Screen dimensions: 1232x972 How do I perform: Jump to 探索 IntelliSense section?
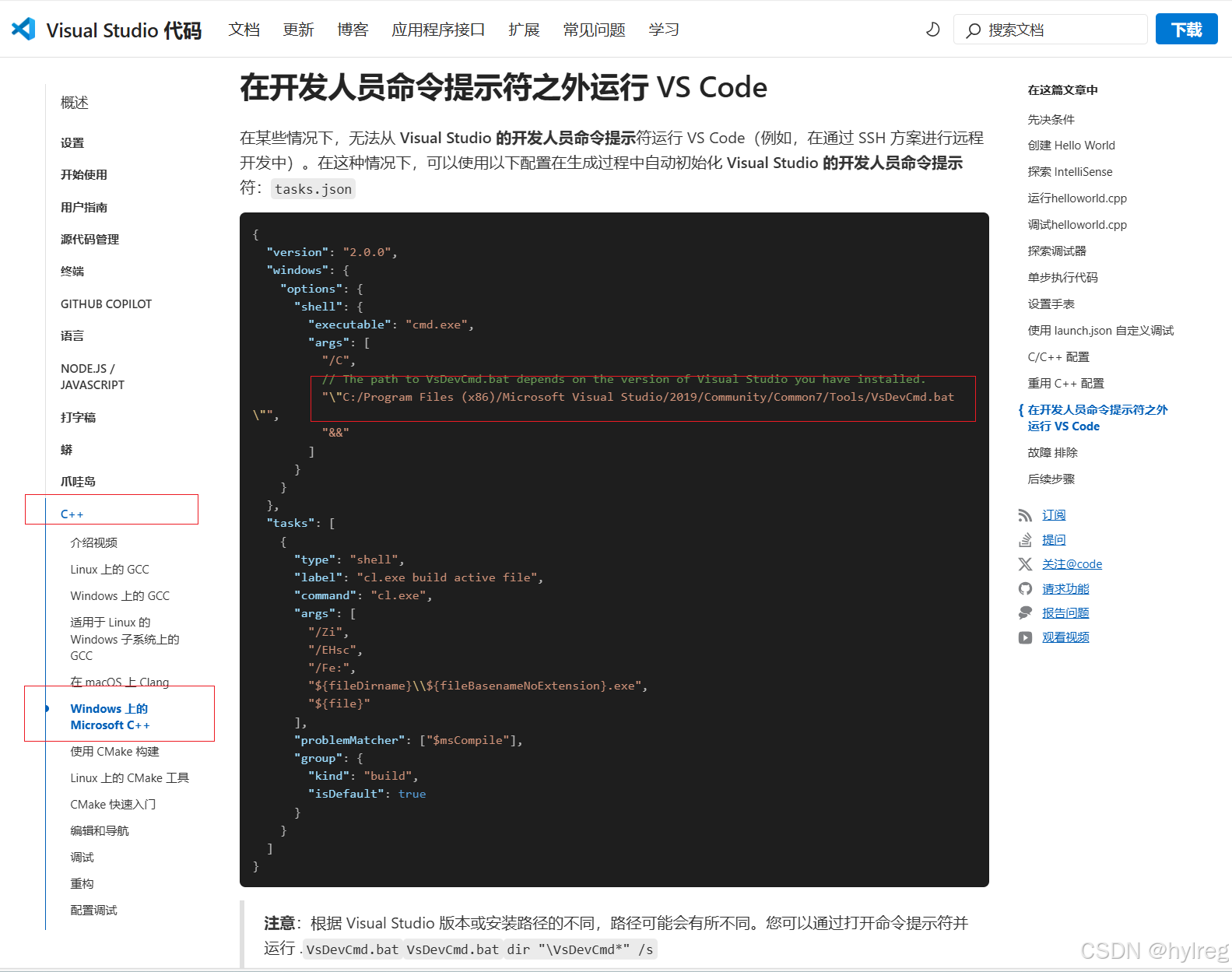point(1070,172)
